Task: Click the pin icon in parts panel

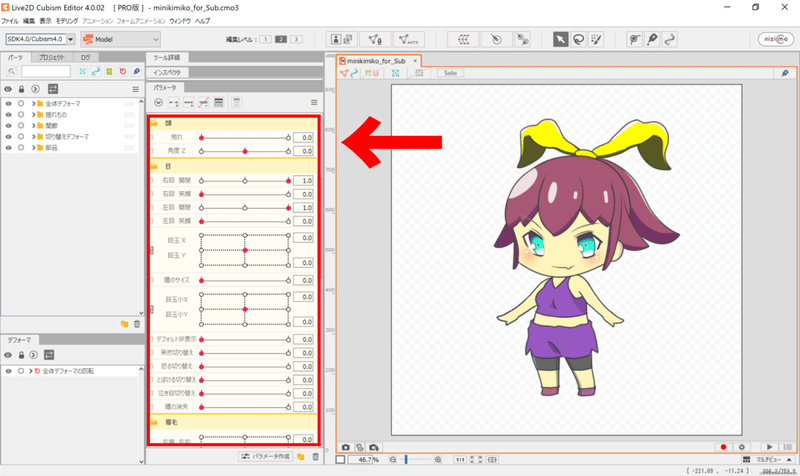Action: pyautogui.click(x=136, y=71)
